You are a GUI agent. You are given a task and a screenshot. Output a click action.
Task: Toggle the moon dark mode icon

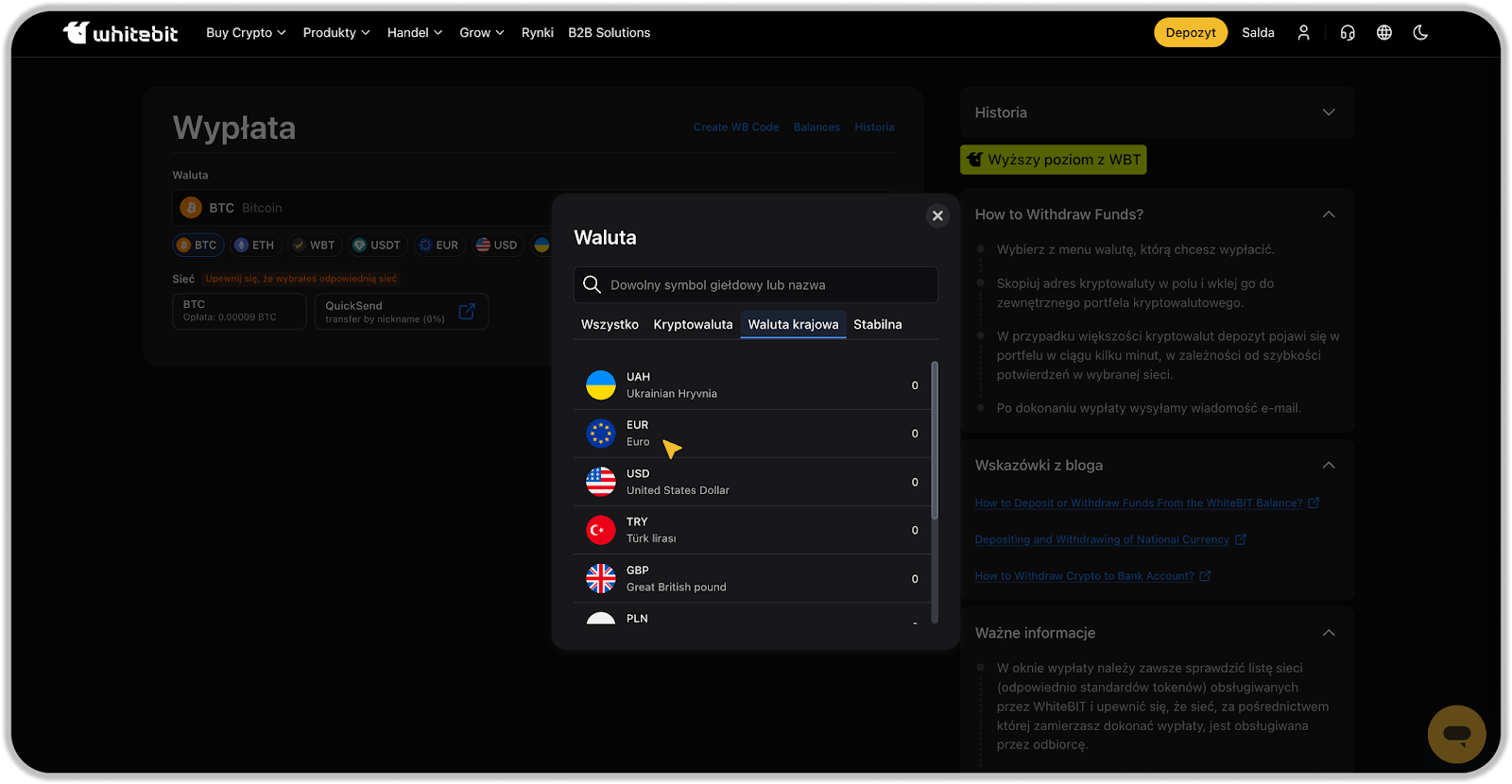pyautogui.click(x=1419, y=33)
